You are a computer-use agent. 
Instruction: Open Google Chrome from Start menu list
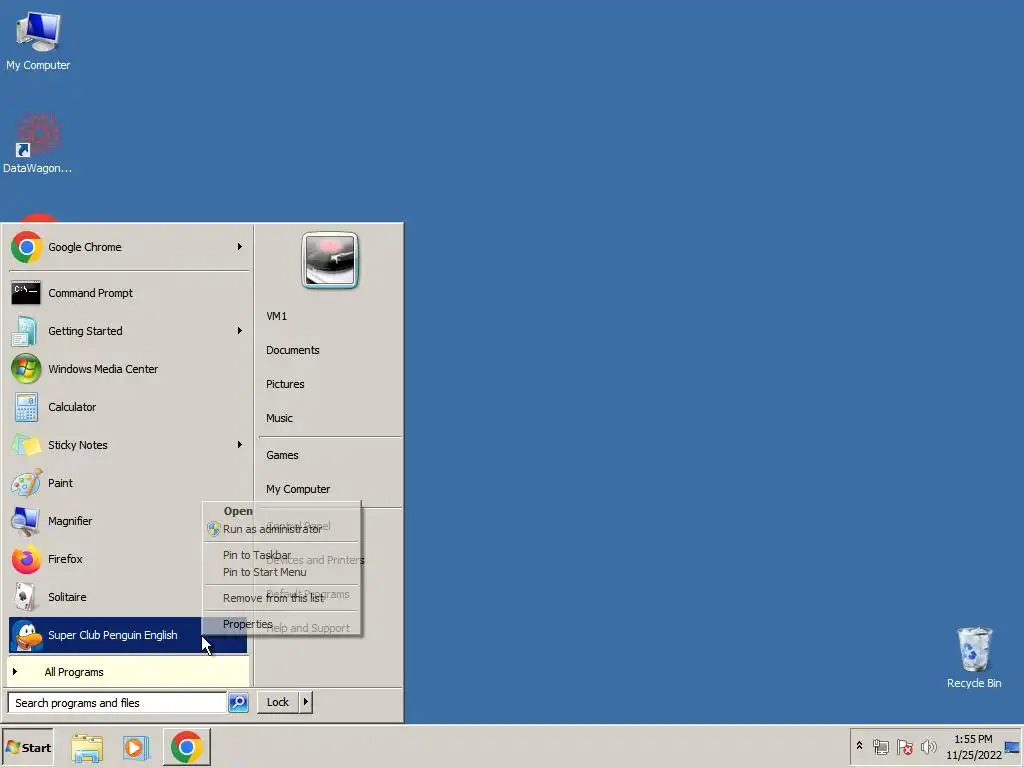click(128, 247)
